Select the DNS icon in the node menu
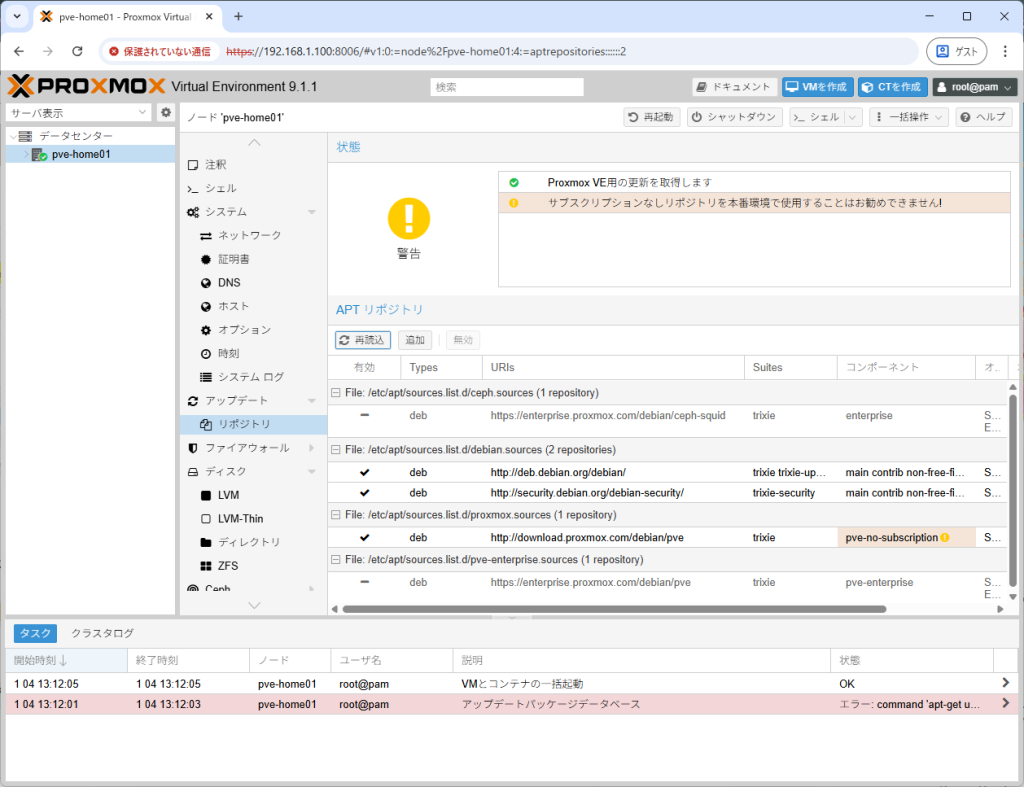The width and height of the screenshot is (1024, 787). (227, 282)
